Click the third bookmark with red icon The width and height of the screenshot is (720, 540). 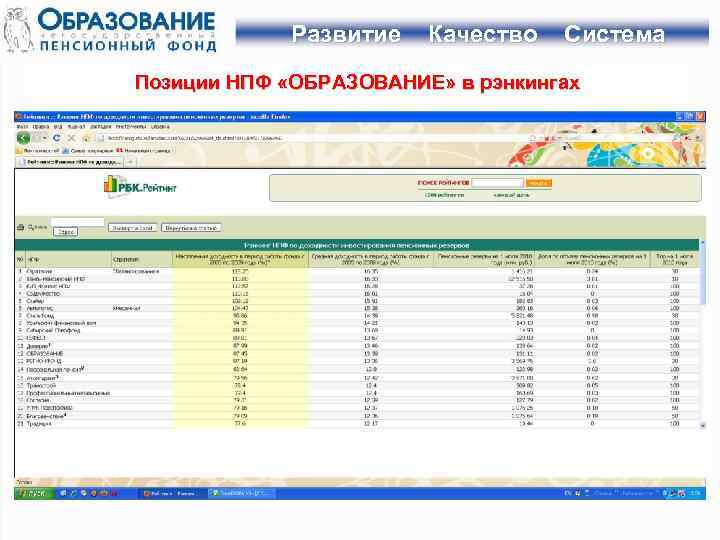coord(144,151)
